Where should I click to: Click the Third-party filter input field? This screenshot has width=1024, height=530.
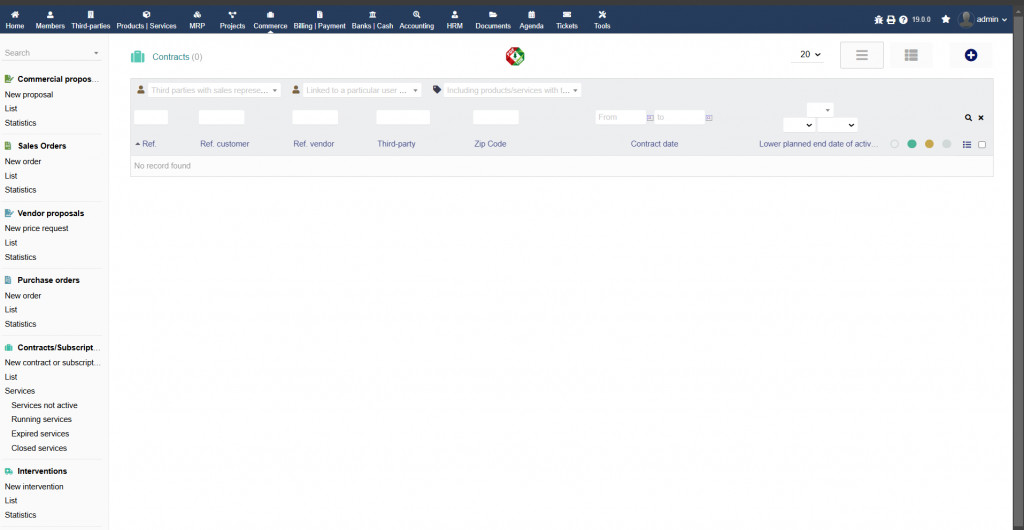point(403,117)
